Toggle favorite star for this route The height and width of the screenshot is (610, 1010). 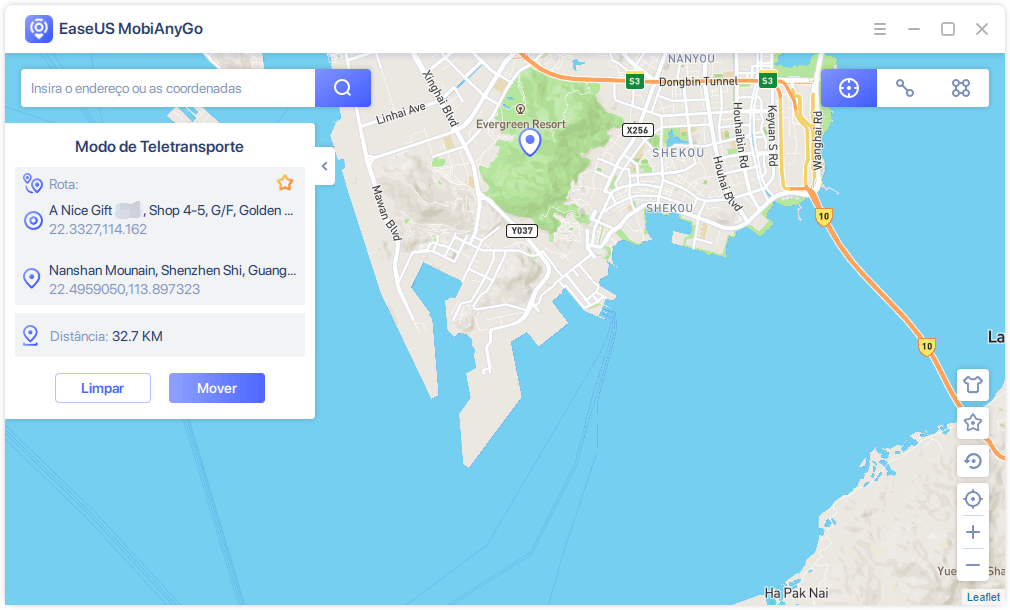285,183
